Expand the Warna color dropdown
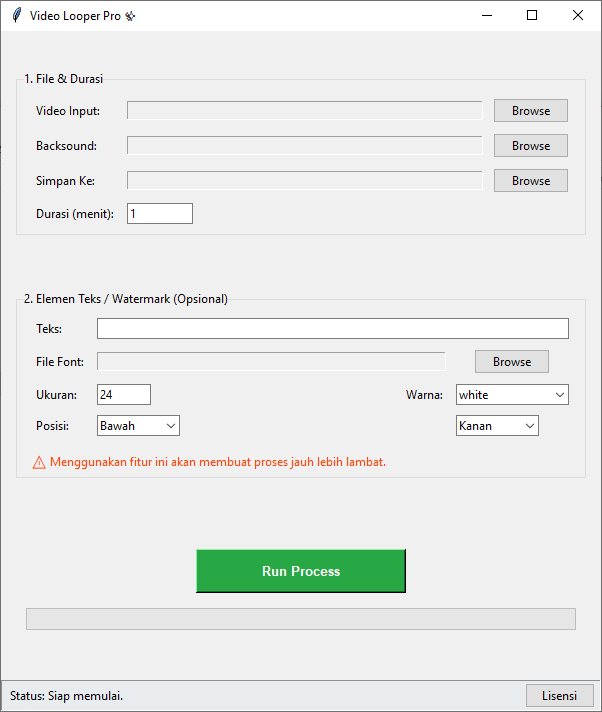This screenshot has width=602, height=712. (512, 395)
